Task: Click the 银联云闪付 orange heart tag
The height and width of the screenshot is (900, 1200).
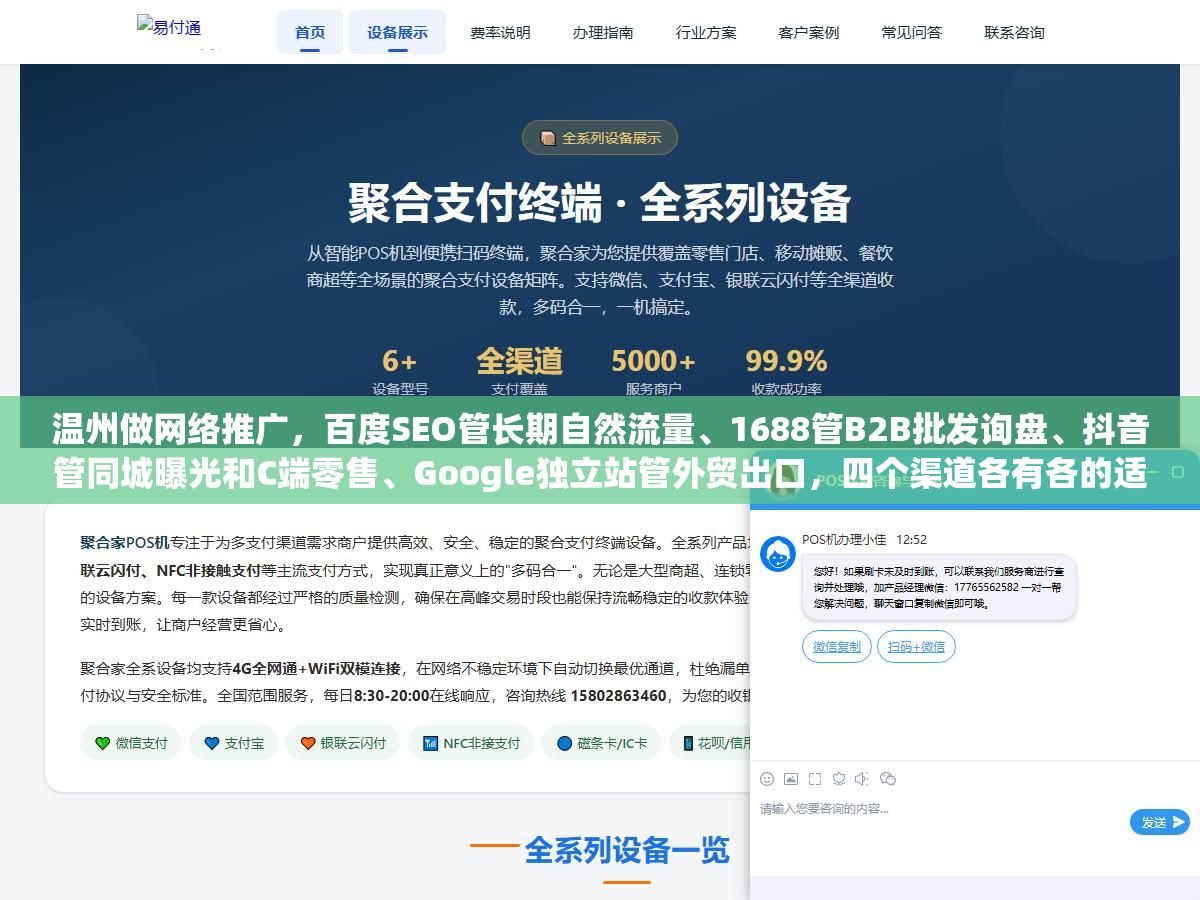Action: 343,743
